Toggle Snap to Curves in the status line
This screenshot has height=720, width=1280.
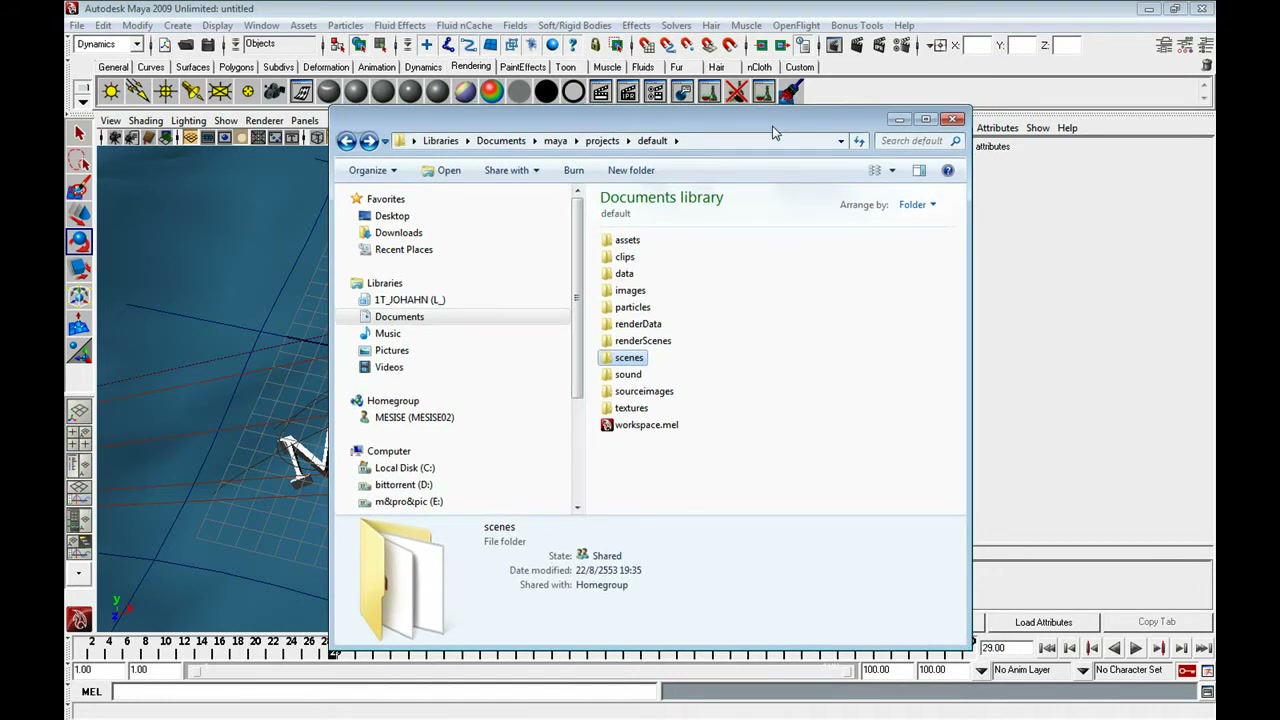pyautogui.click(x=668, y=45)
